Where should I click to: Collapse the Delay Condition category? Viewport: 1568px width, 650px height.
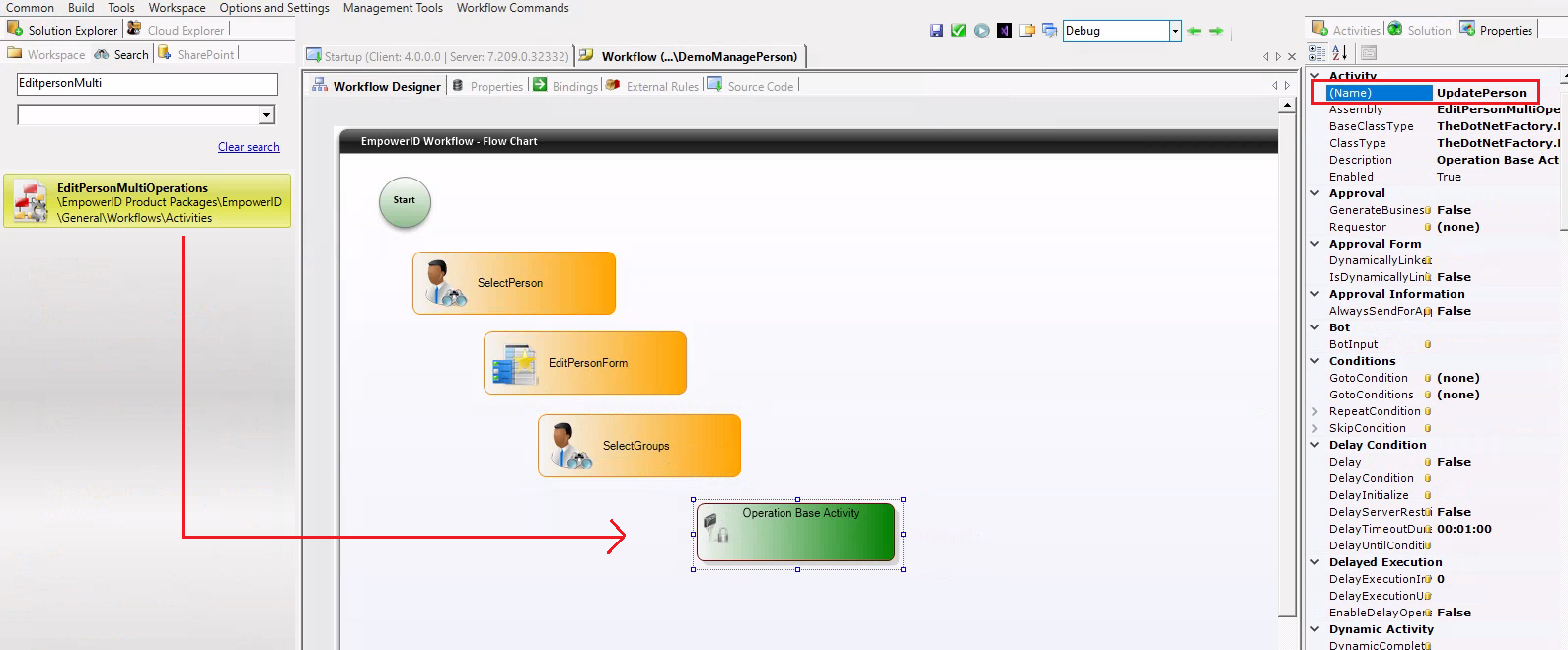(1315, 445)
